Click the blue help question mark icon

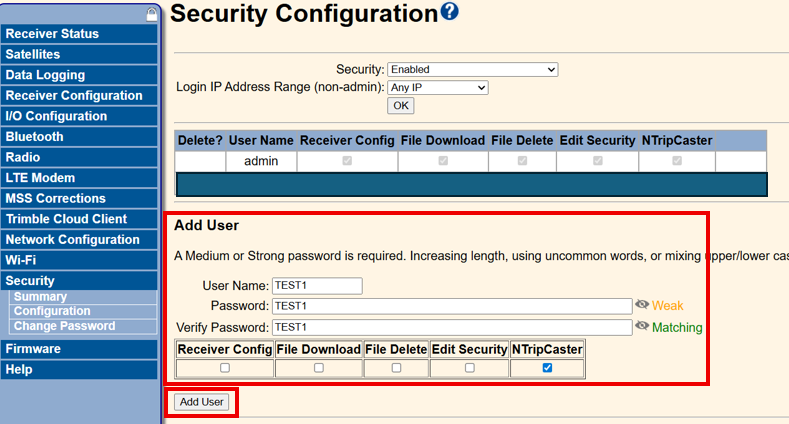pos(449,11)
